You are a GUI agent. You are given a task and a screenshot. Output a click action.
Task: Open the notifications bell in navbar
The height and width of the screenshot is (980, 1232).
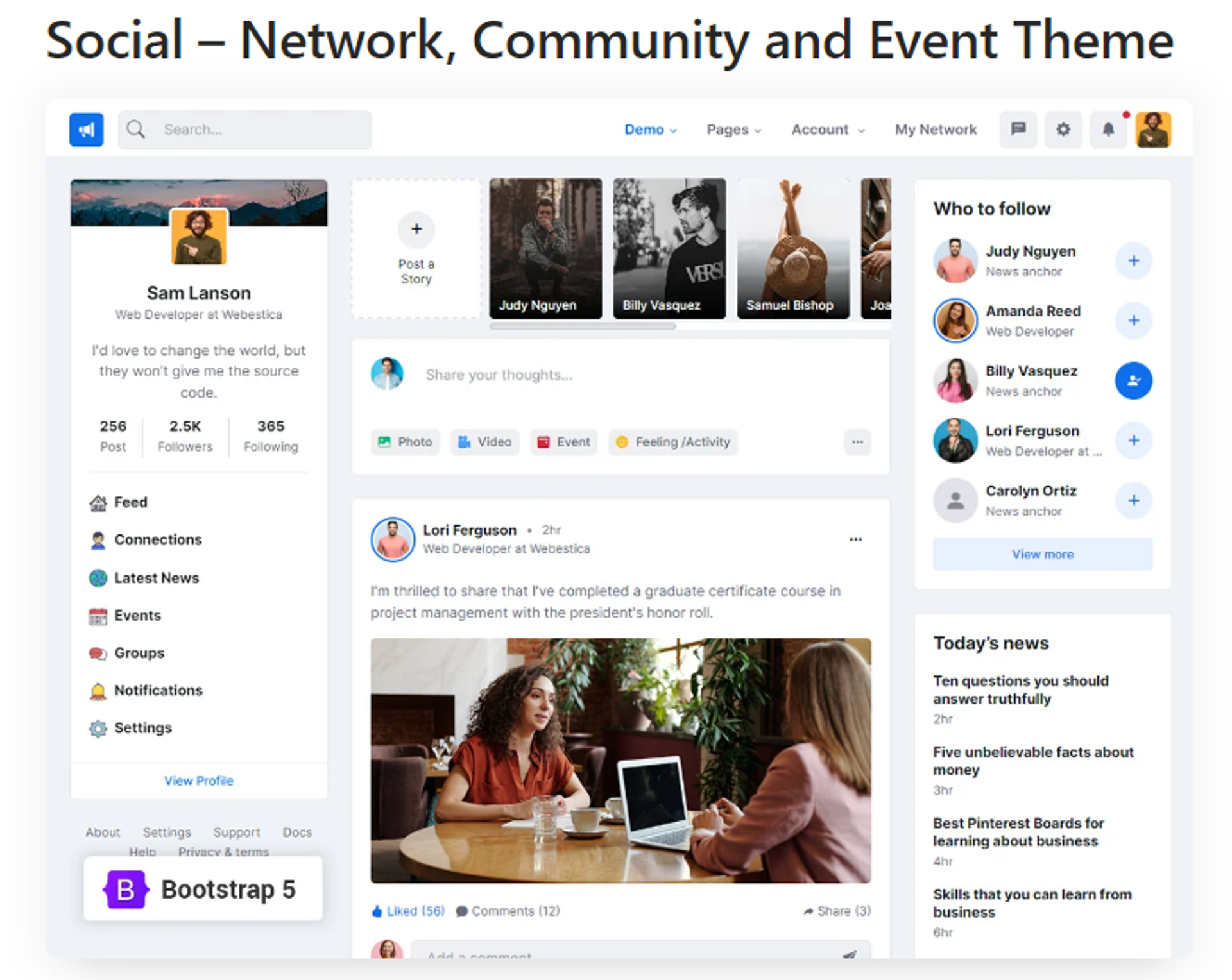[1108, 130]
